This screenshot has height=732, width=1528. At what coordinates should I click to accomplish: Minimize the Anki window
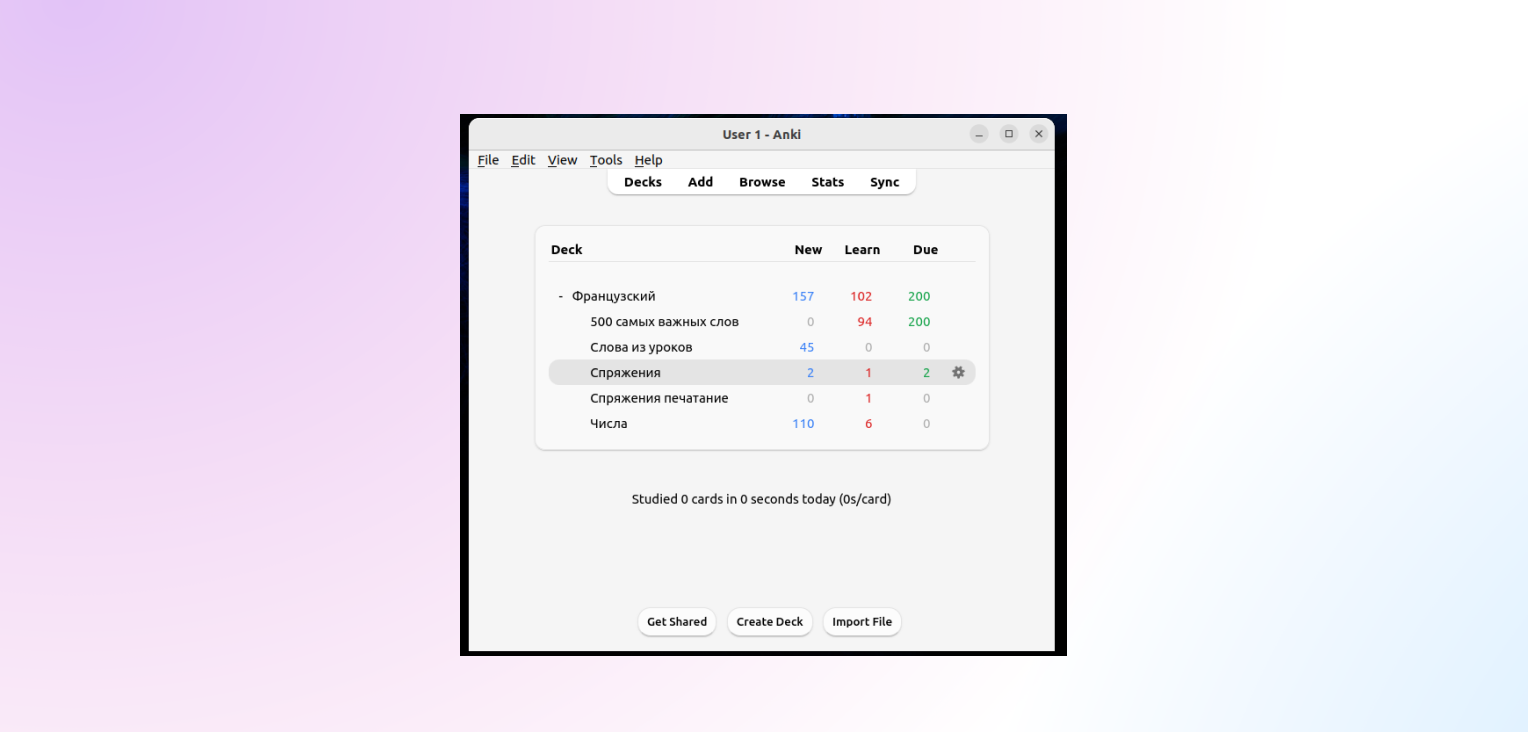click(x=979, y=134)
